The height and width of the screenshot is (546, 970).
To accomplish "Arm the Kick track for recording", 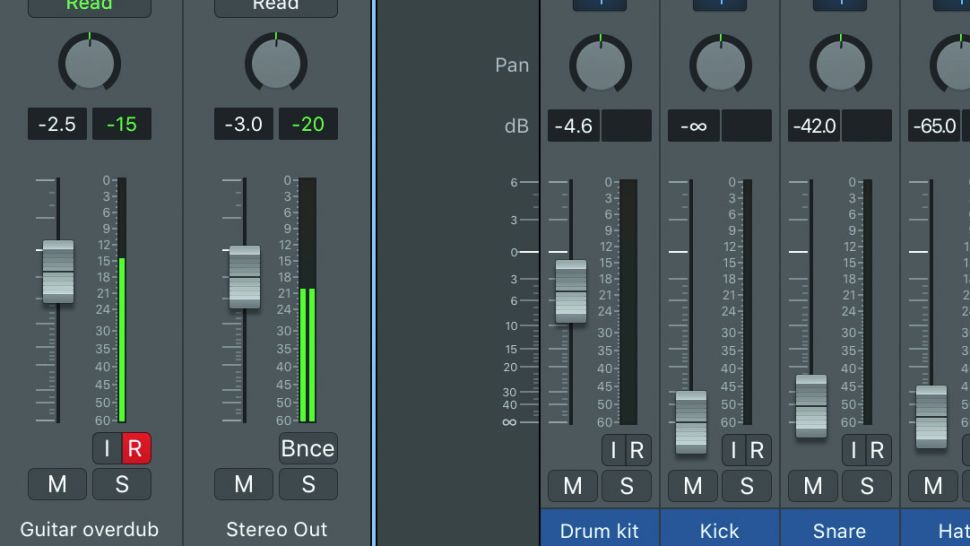I will [757, 451].
